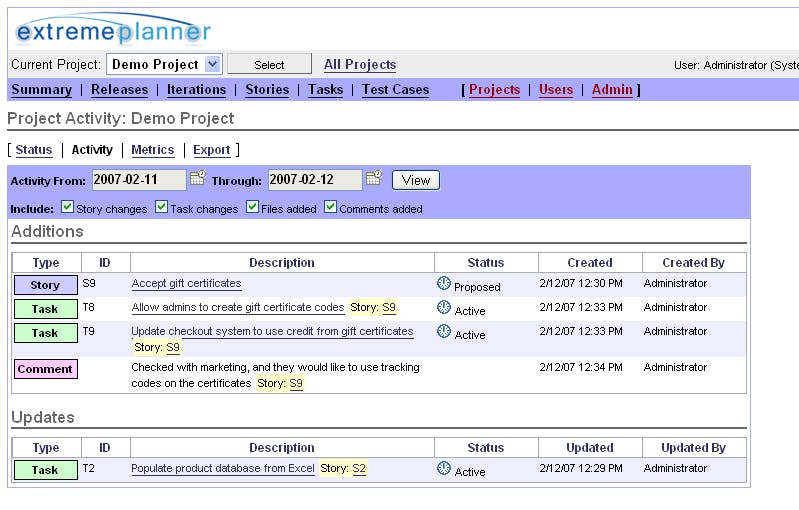
Task: Open 'Populate product database from Excel' link
Action: click(222, 469)
